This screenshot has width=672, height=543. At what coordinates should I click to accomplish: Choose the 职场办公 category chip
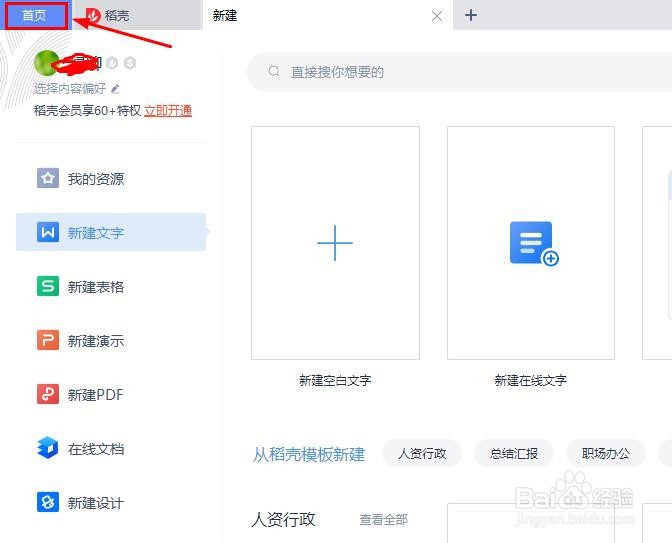point(606,453)
